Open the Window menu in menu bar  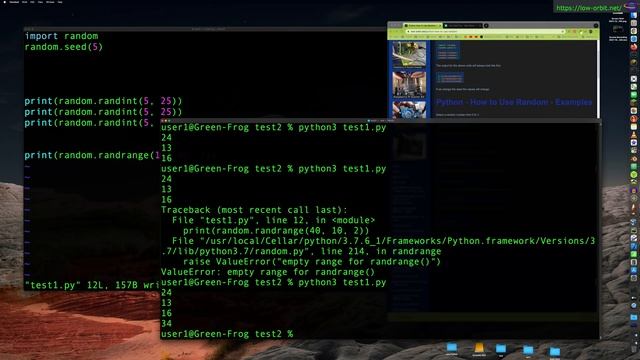click(50, 2)
